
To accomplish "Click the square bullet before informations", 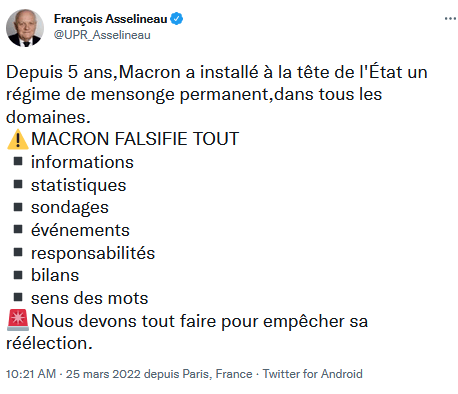I will click(x=18, y=162).
